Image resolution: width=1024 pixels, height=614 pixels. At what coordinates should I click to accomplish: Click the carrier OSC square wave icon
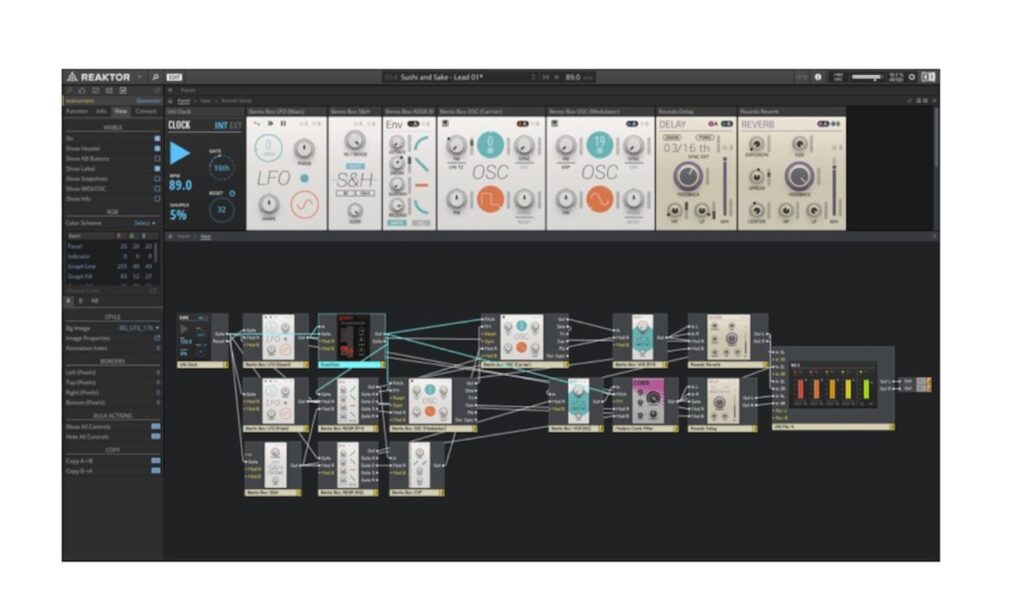coord(490,200)
